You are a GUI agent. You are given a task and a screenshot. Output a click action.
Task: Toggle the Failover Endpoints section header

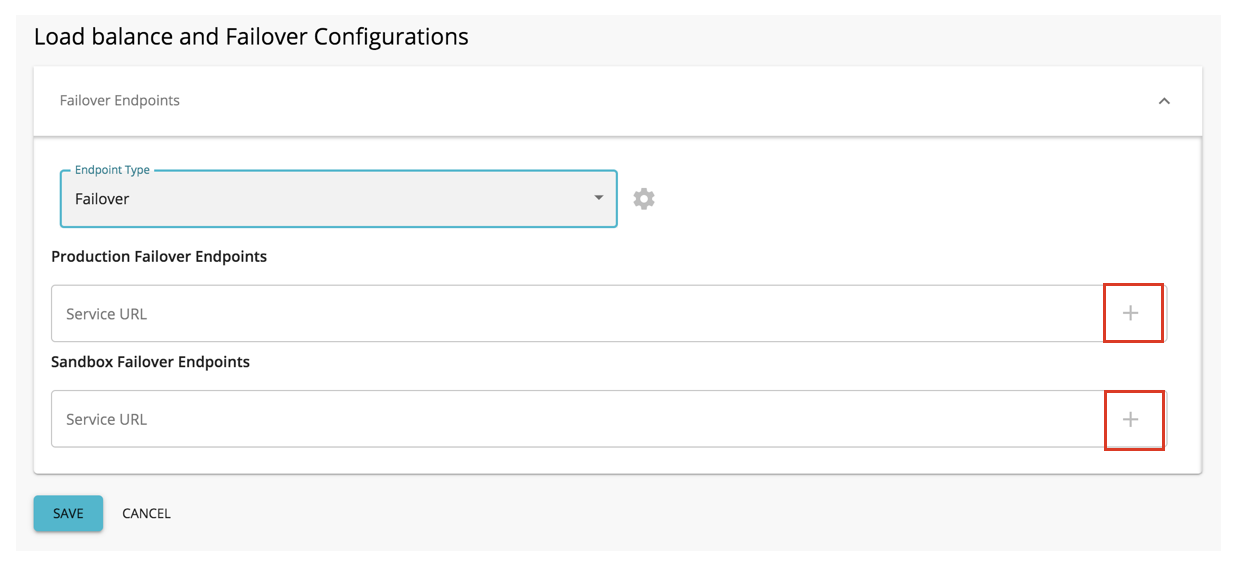click(x=600, y=101)
